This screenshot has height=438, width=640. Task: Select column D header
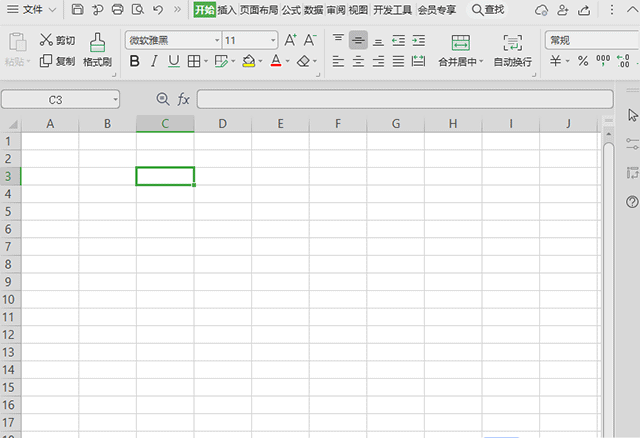222,124
